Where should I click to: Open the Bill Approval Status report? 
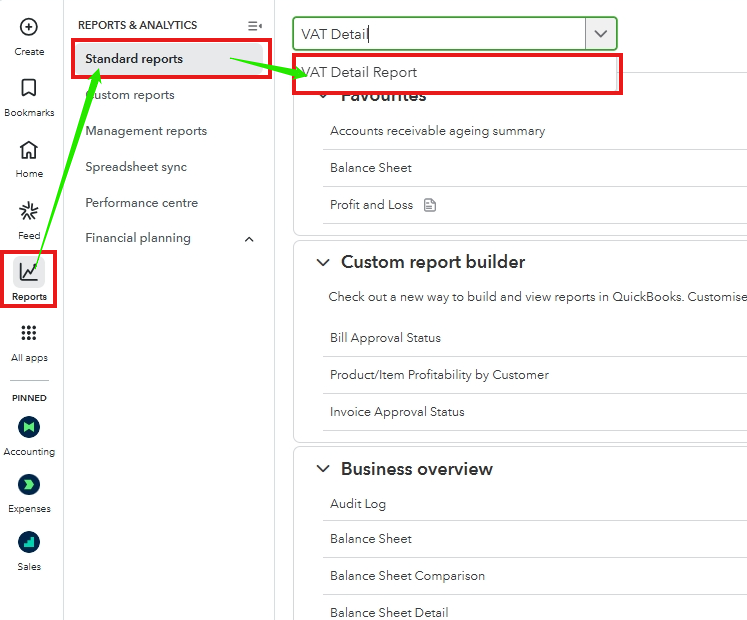click(385, 338)
